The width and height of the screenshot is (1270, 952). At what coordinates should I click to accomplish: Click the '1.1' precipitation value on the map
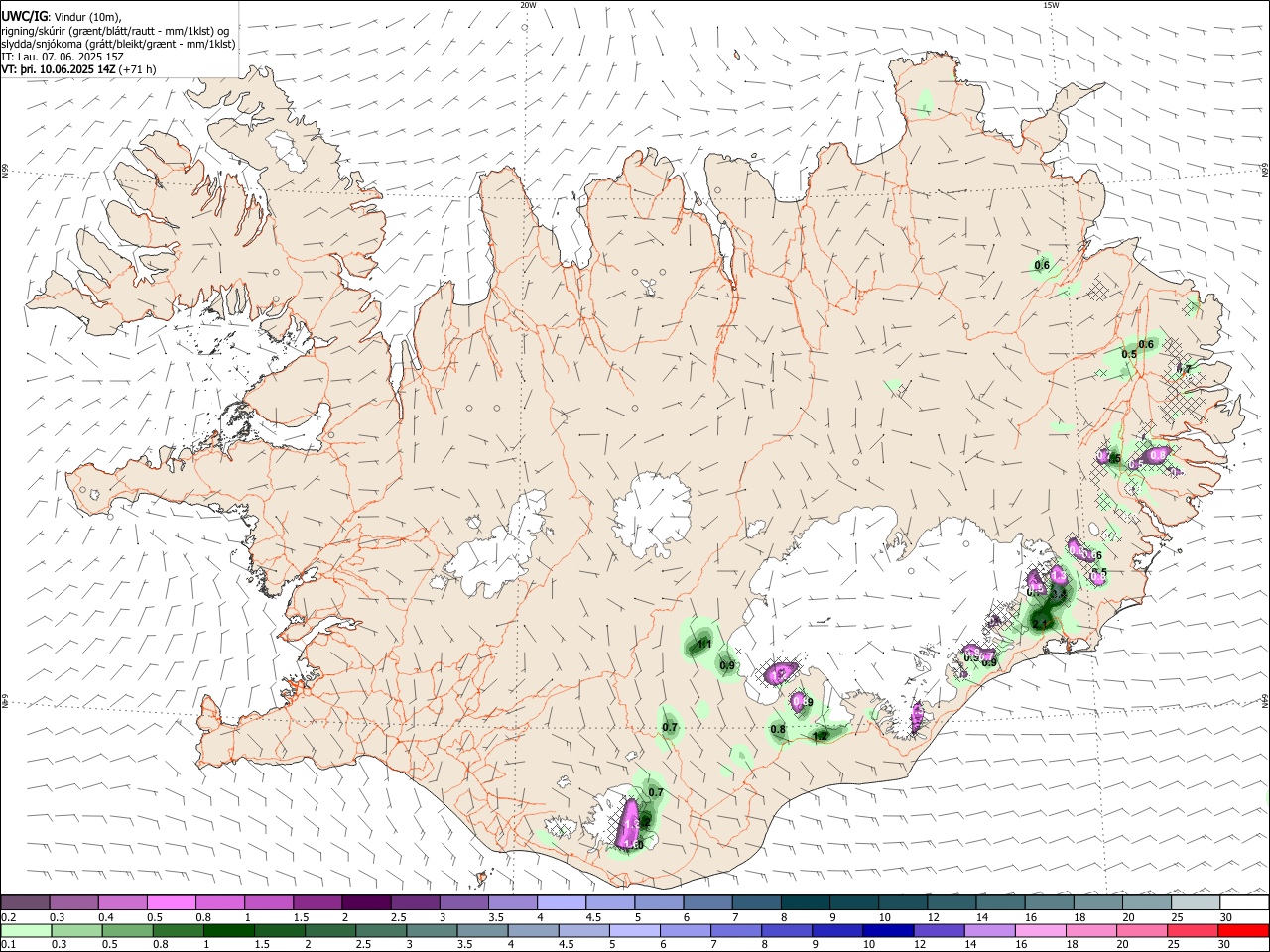(705, 644)
